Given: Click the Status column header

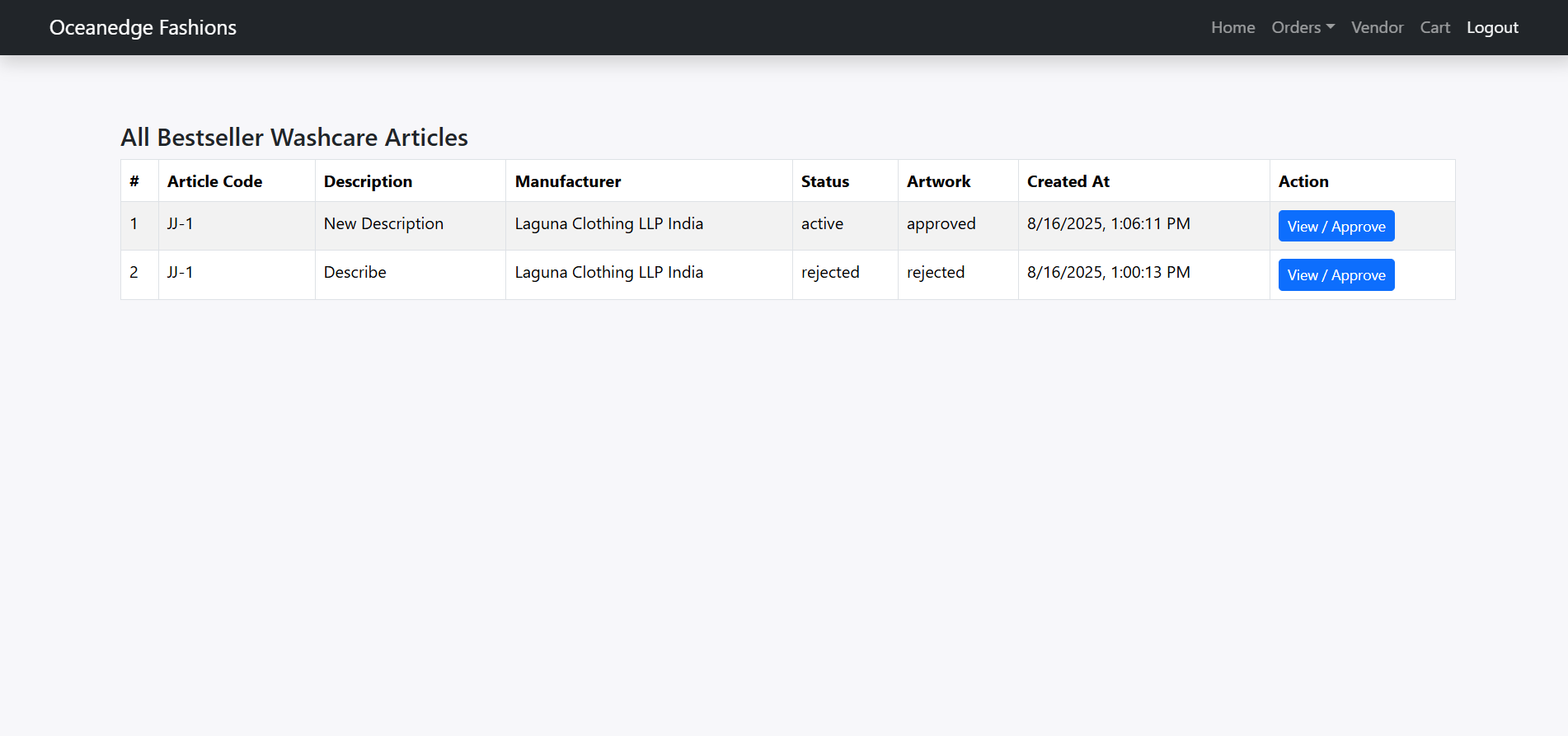Looking at the screenshot, I should coord(824,181).
